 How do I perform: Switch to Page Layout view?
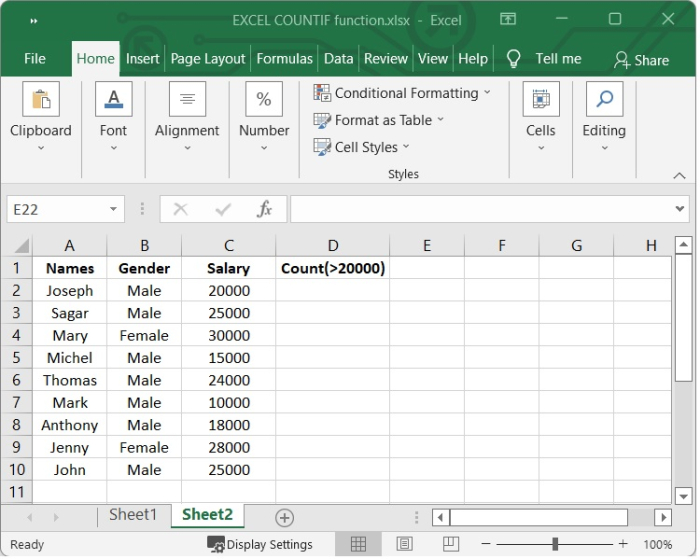[404, 544]
